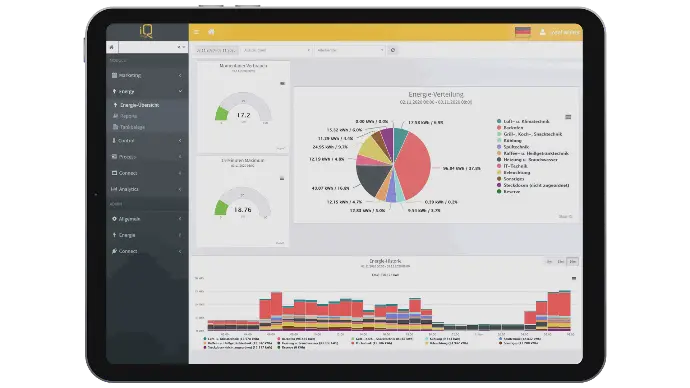690x388 pixels.
Task: Click the 17.2 gauge value
Action: [x=243, y=115]
